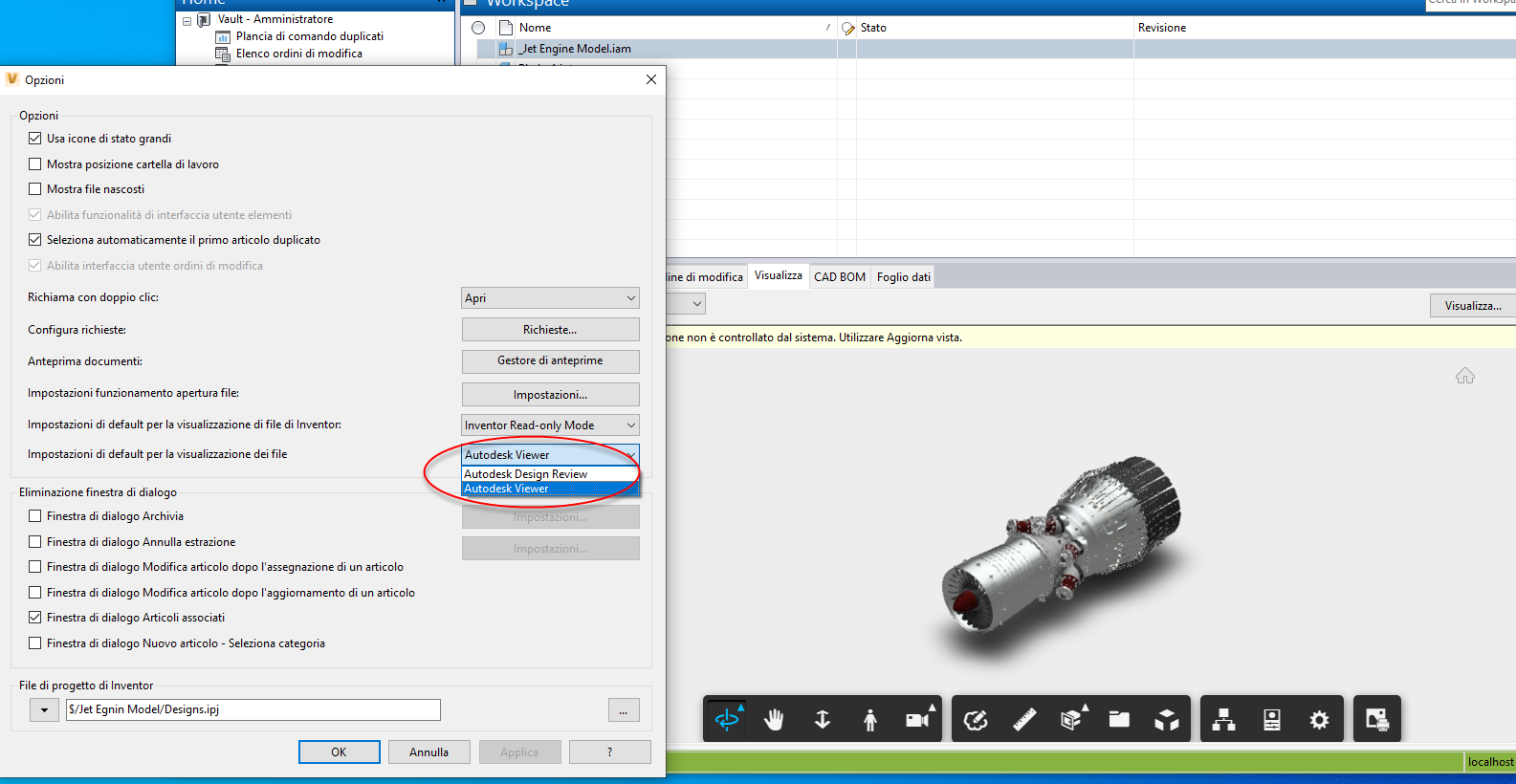Image resolution: width=1516 pixels, height=784 pixels.
Task: Open the Properties panel icon
Action: point(1272,719)
